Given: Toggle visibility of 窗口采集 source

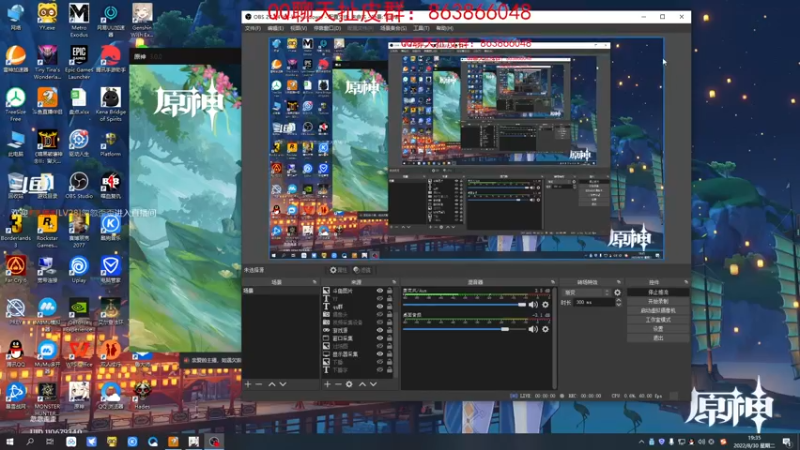Looking at the screenshot, I should tap(380, 338).
